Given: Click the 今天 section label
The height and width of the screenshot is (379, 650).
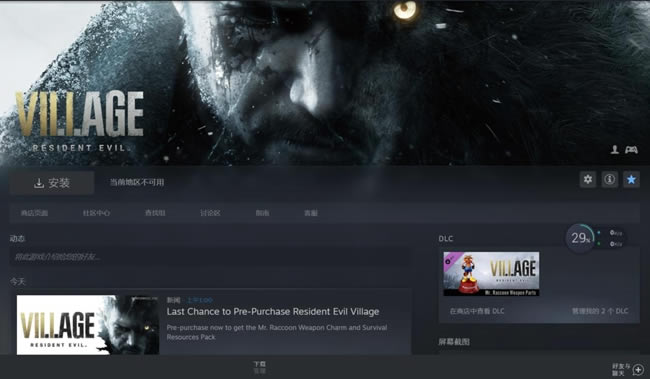Looking at the screenshot, I should 17,282.
